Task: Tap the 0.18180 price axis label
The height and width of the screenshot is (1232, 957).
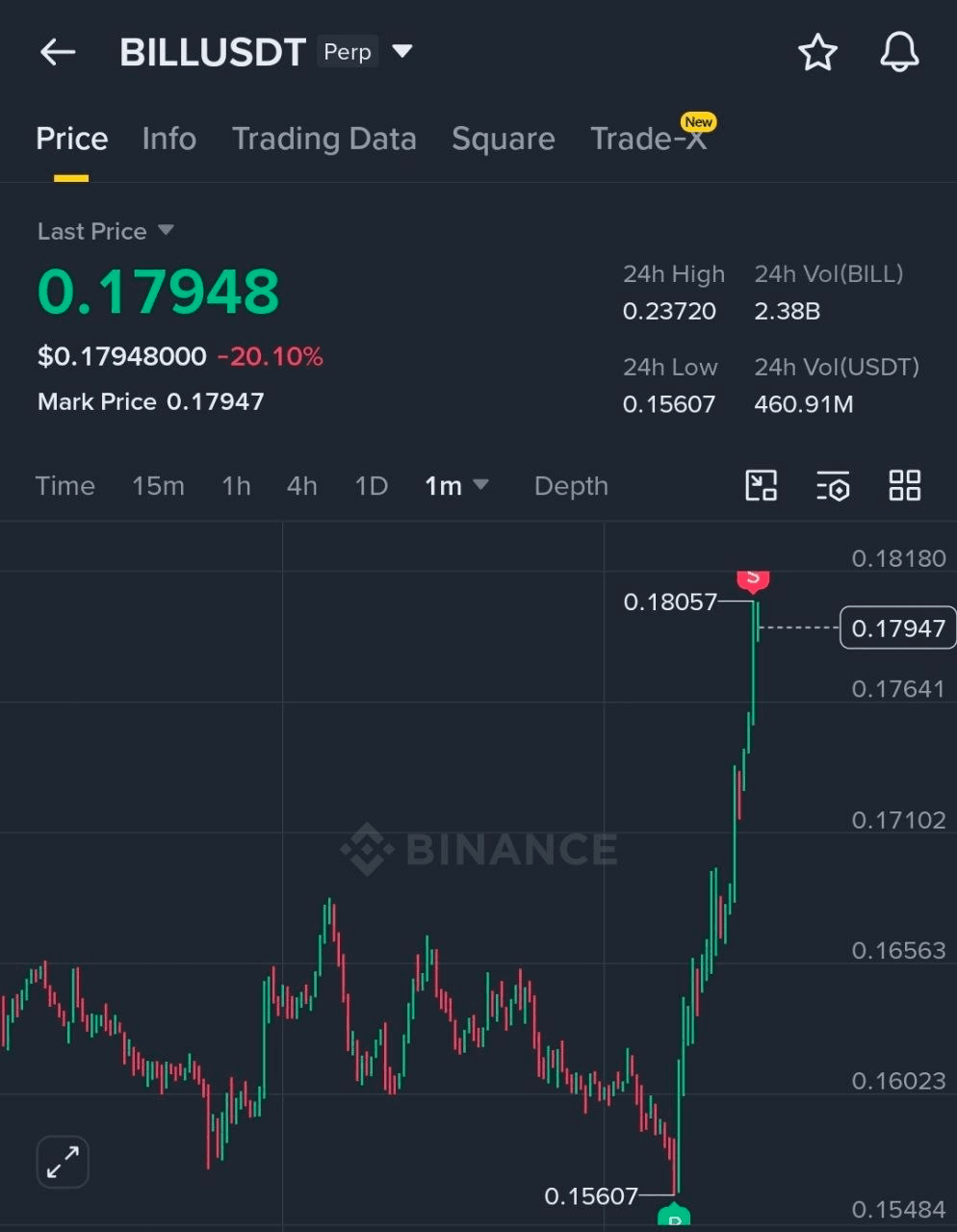Action: coord(898,558)
